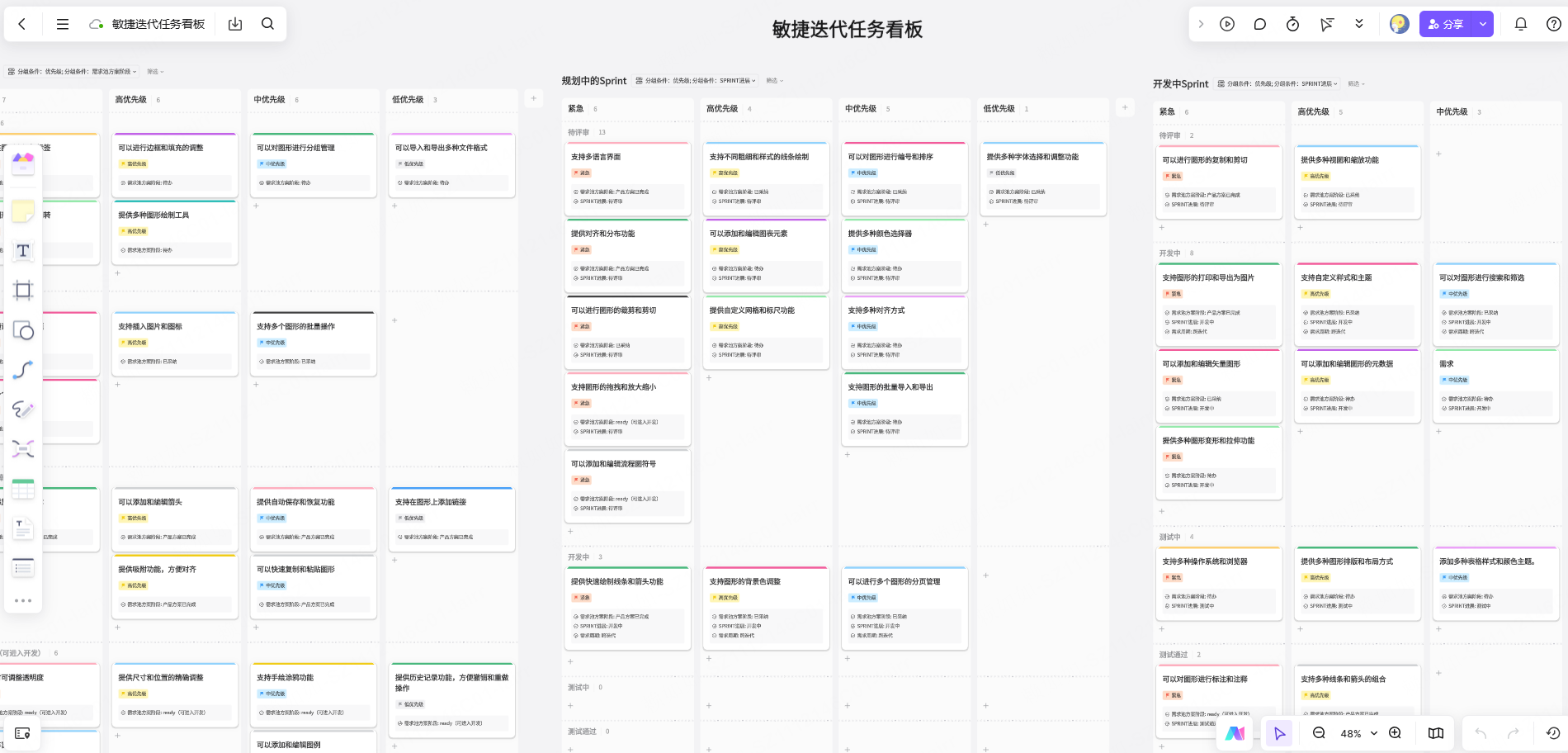Choose the Frame tool
This screenshot has width=1568, height=753.
click(23, 290)
